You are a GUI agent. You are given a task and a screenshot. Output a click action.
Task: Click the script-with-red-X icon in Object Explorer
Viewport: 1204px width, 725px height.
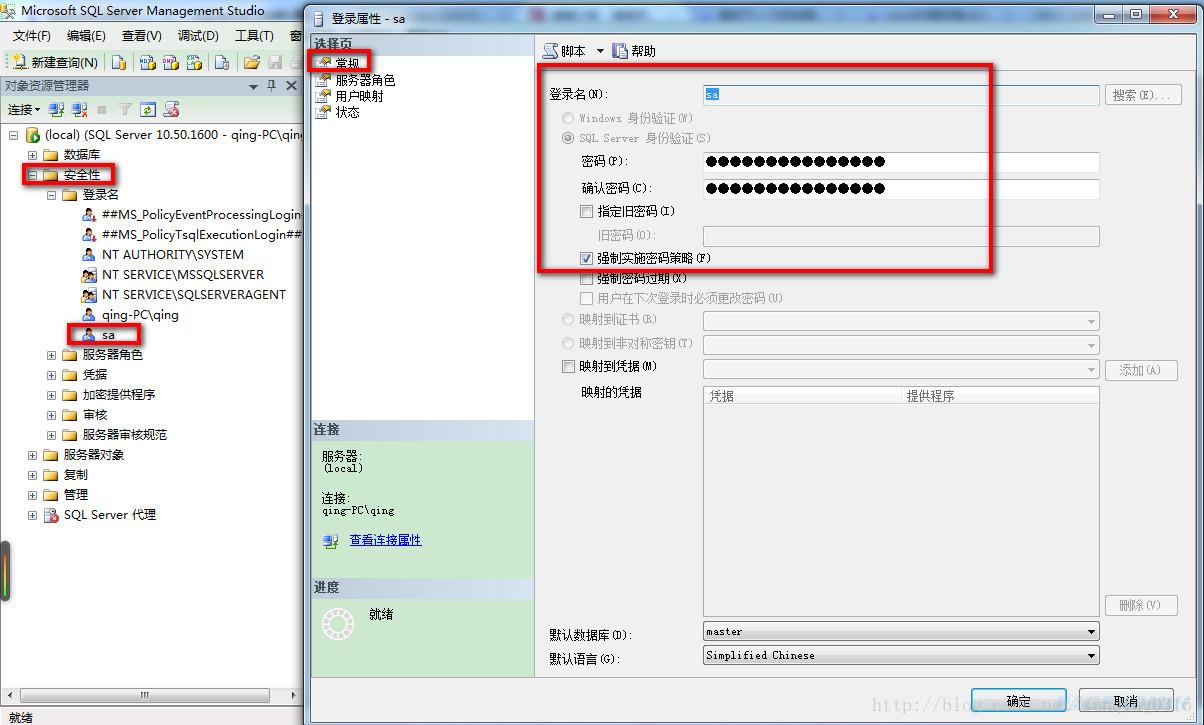[172, 109]
